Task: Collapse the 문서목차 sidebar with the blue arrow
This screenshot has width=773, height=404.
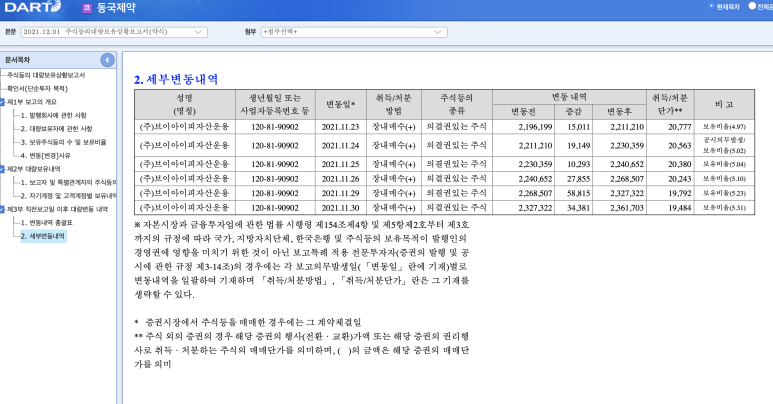Action: 107,60
